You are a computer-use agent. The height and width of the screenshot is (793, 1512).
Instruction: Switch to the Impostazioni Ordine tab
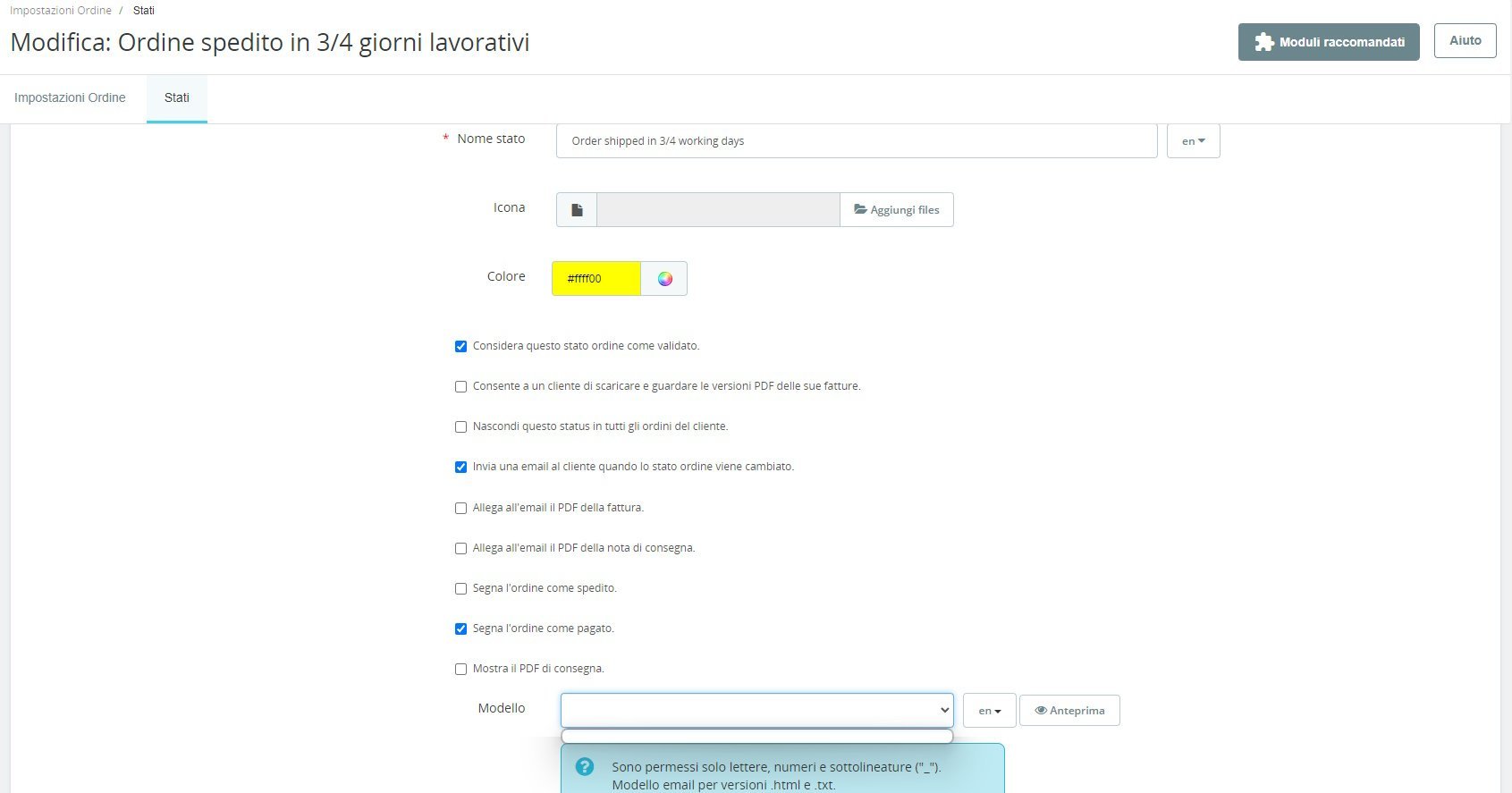[70, 98]
